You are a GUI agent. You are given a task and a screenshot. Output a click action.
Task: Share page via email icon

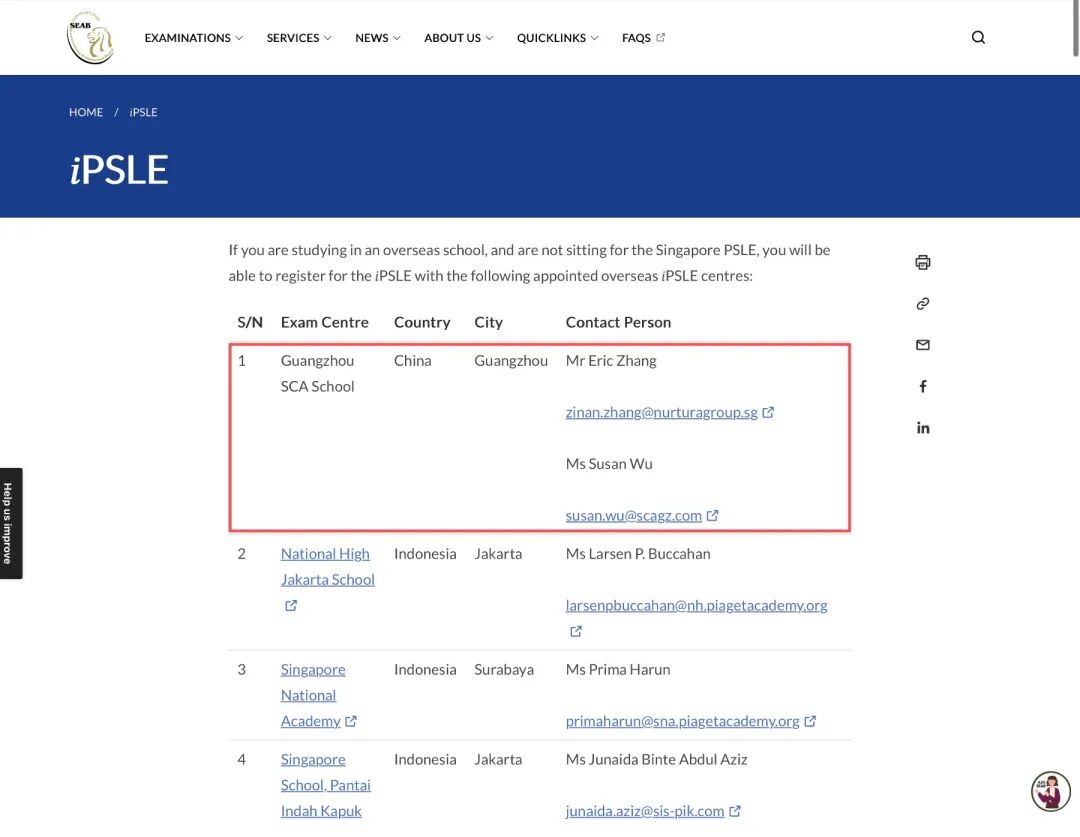pos(923,345)
